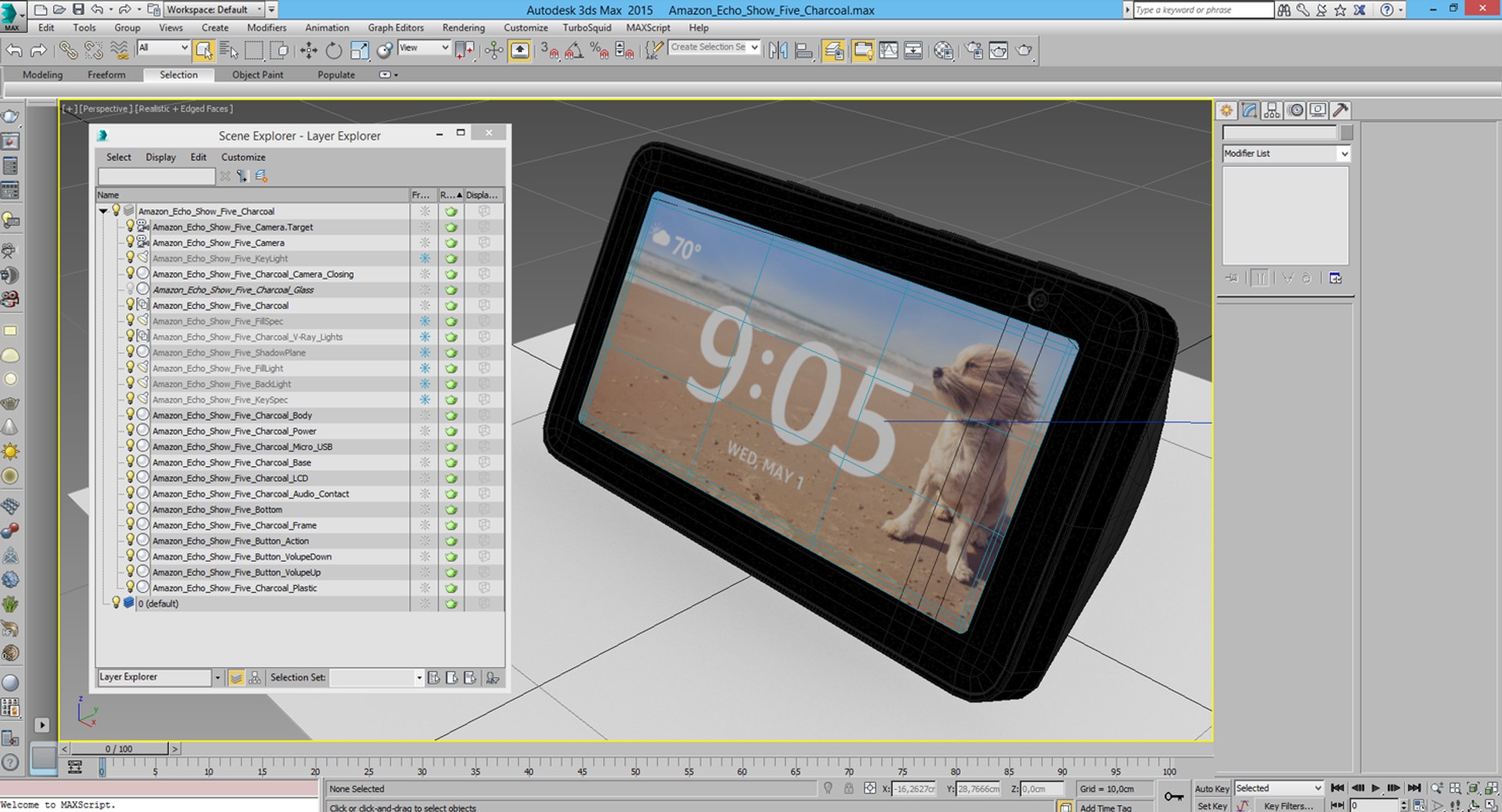The width and height of the screenshot is (1502, 812).
Task: Click the Render Production teapot icon
Action: [x=1024, y=51]
